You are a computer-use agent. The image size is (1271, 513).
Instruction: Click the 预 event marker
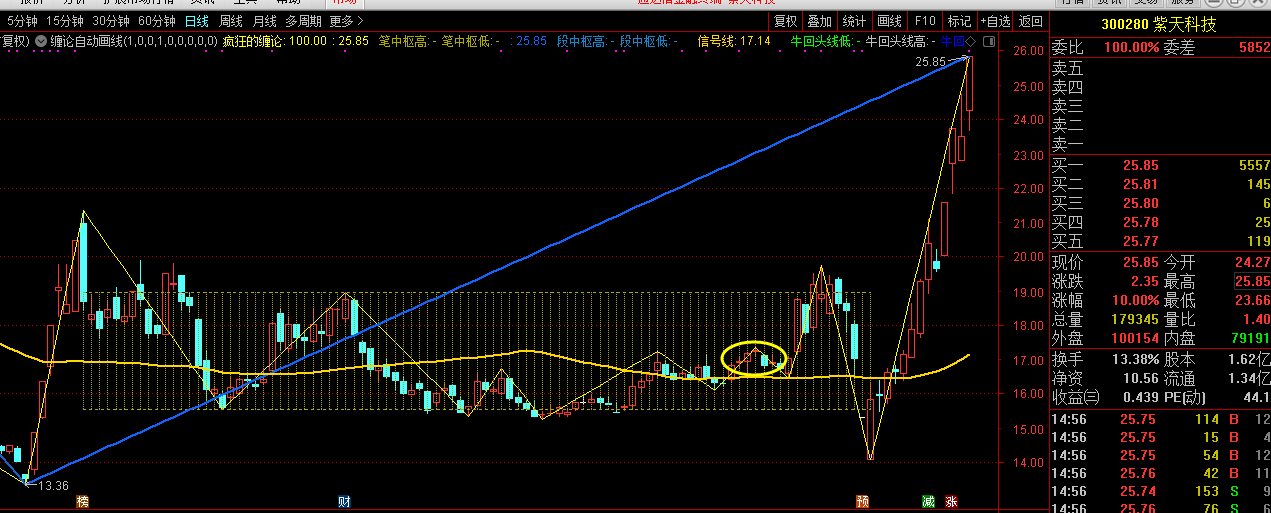tap(861, 501)
